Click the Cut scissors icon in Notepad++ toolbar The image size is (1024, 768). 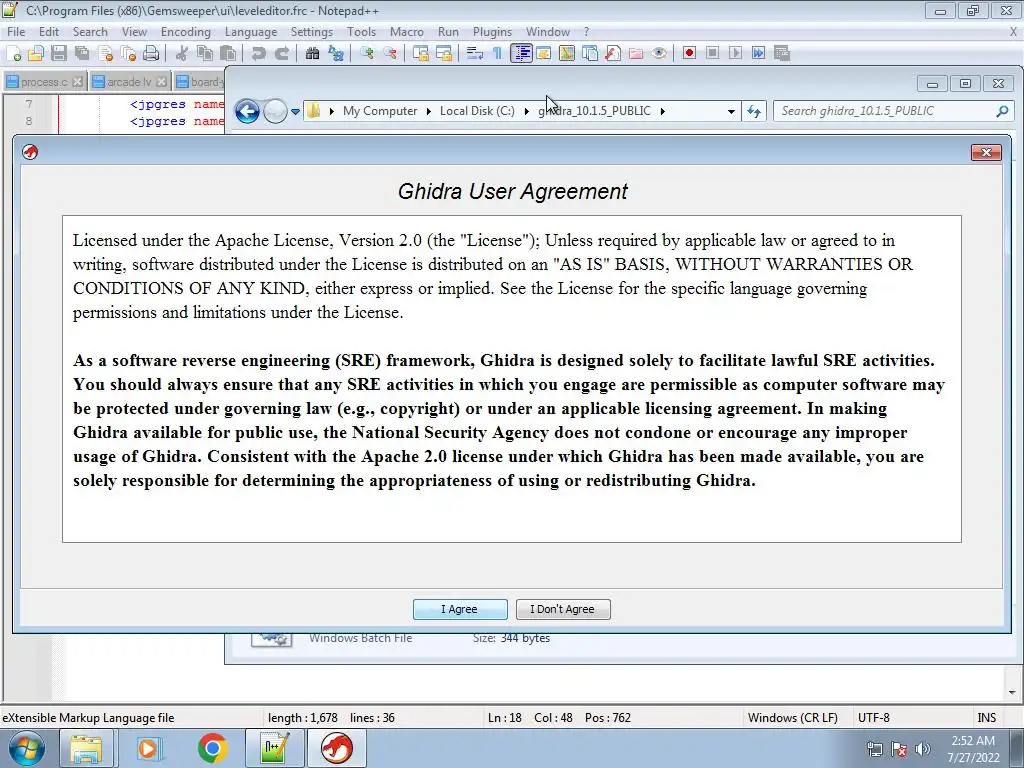coord(182,54)
